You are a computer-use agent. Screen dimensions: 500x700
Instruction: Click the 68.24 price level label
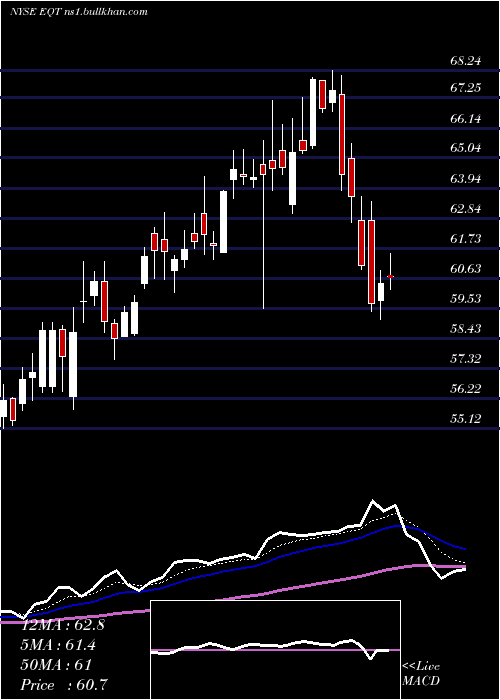click(466, 61)
